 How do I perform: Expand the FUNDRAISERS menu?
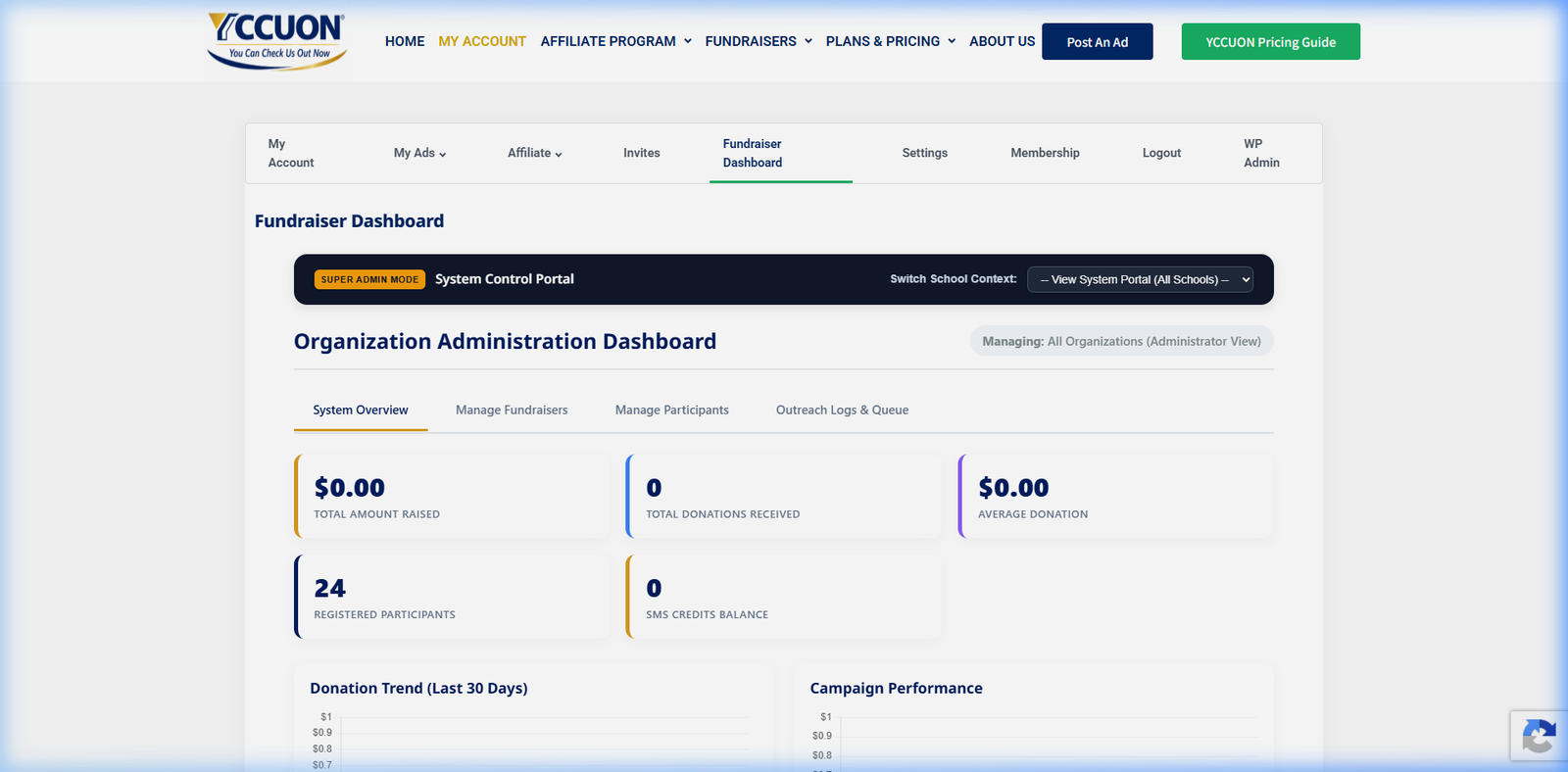(759, 41)
